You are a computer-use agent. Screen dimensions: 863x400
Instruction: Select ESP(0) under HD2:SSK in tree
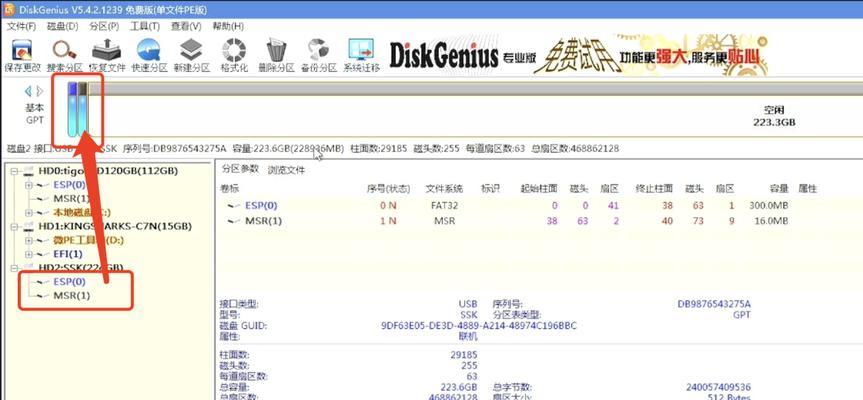(69, 282)
